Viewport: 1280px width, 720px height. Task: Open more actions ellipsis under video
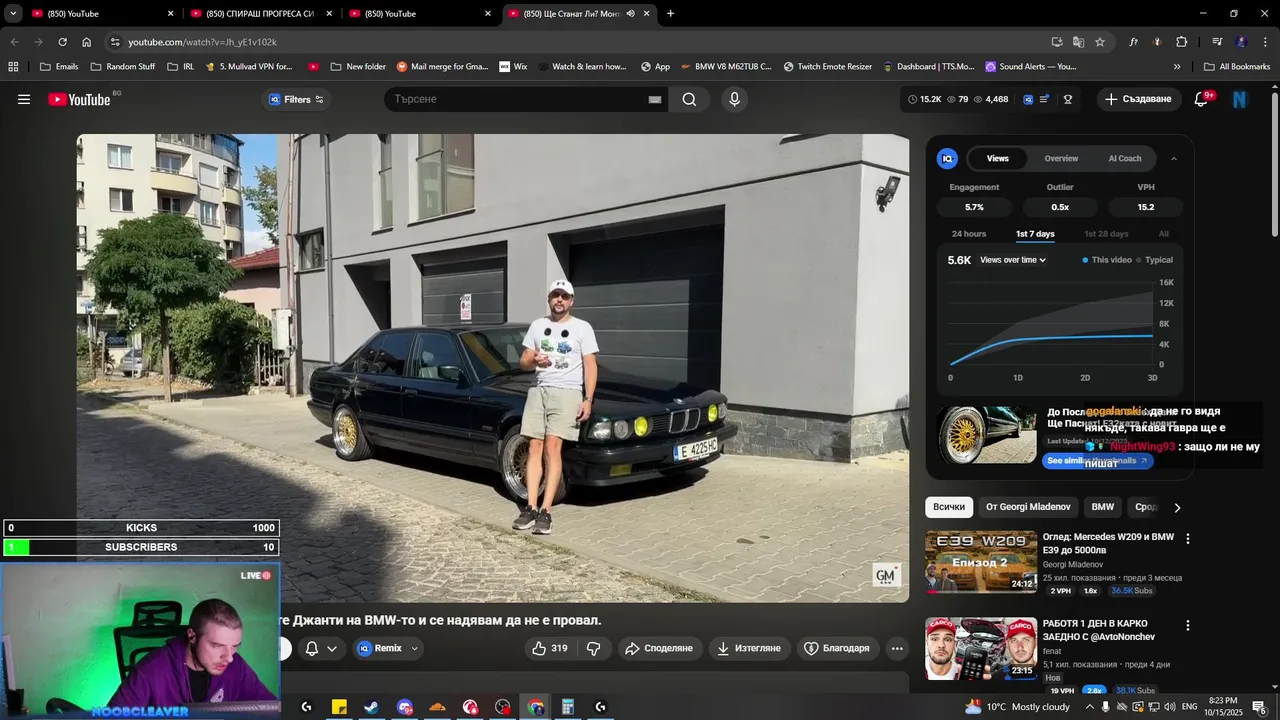point(897,648)
